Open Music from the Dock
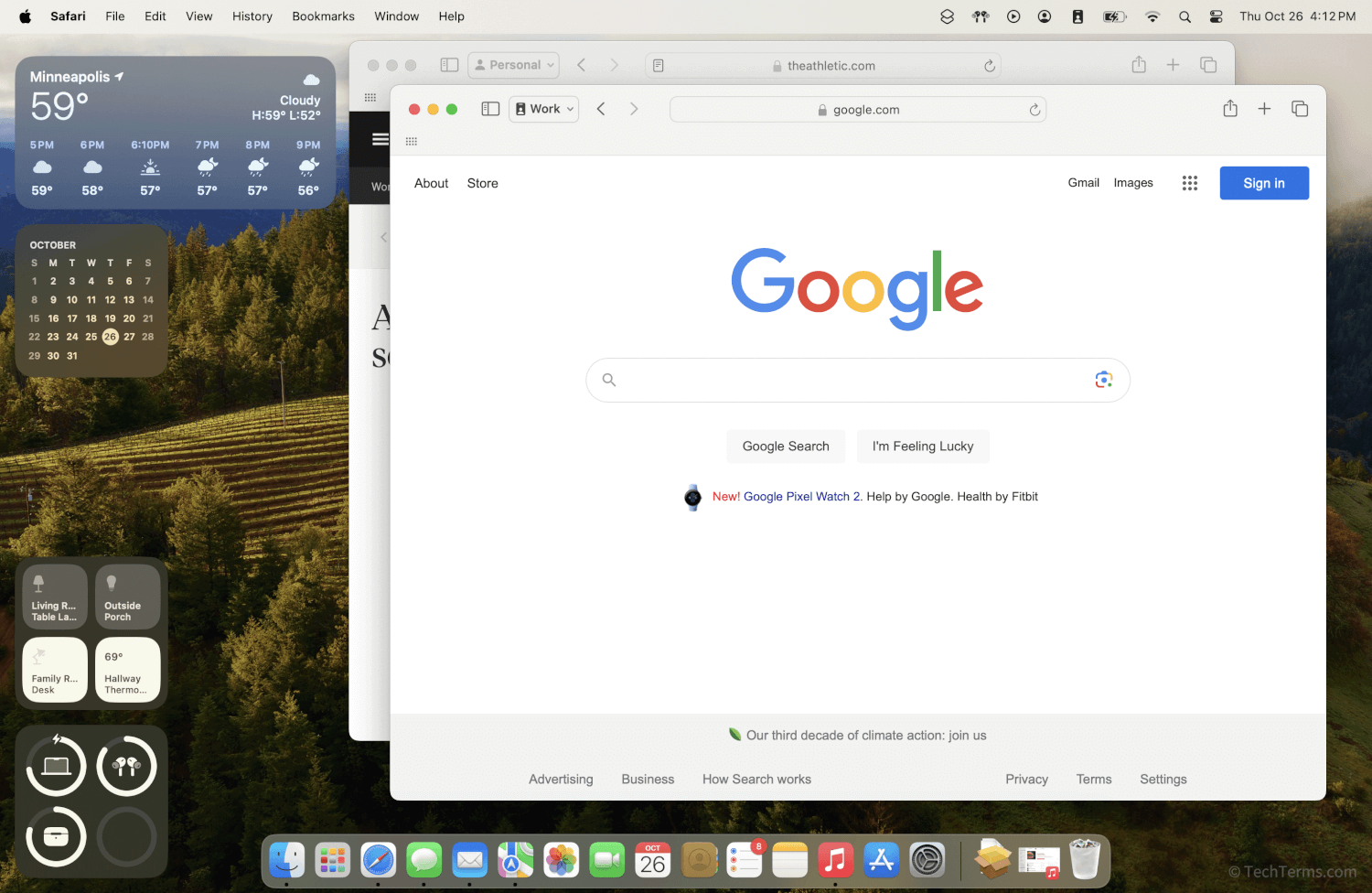The image size is (1372, 893). (835, 860)
